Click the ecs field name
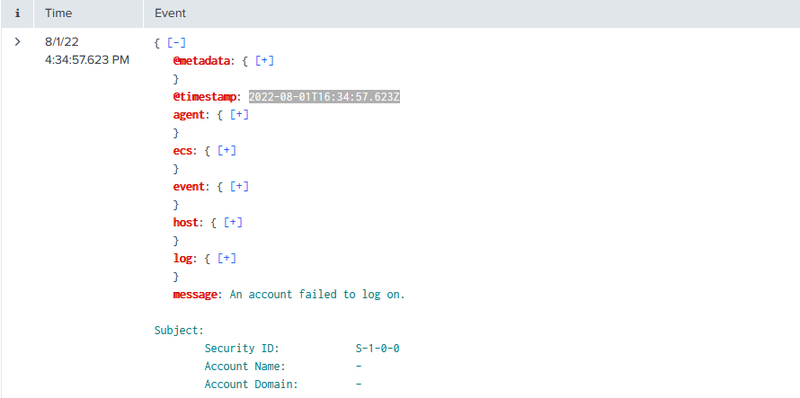Image resolution: width=800 pixels, height=398 pixels. [182, 151]
